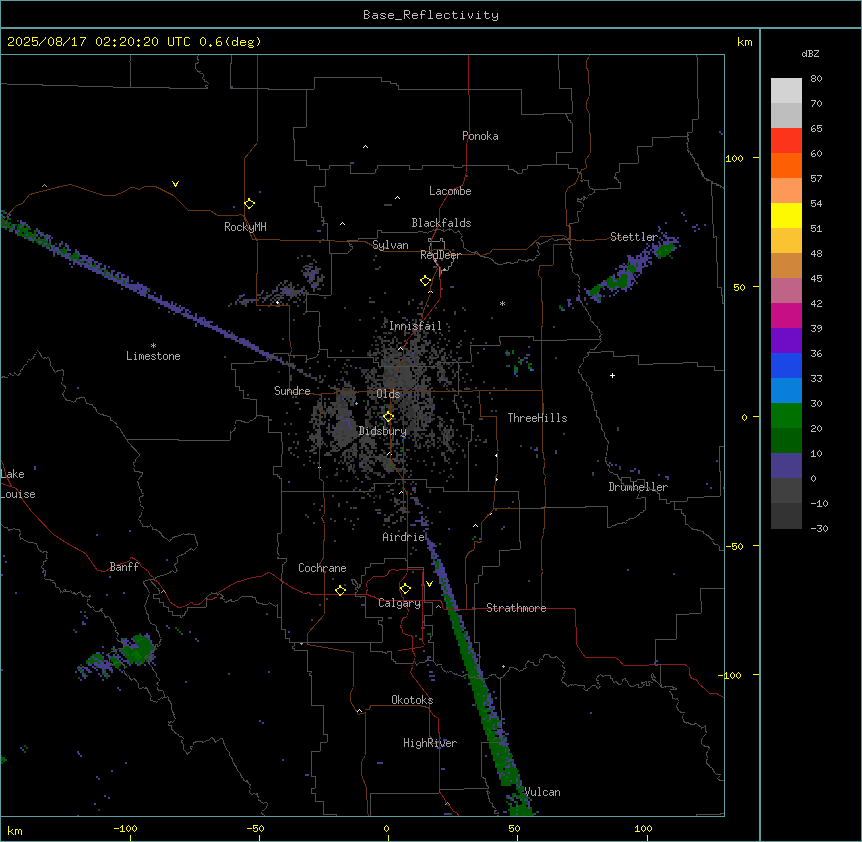This screenshot has width=862, height=842.
Task: Click the Calgary city label
Action: pyautogui.click(x=399, y=603)
